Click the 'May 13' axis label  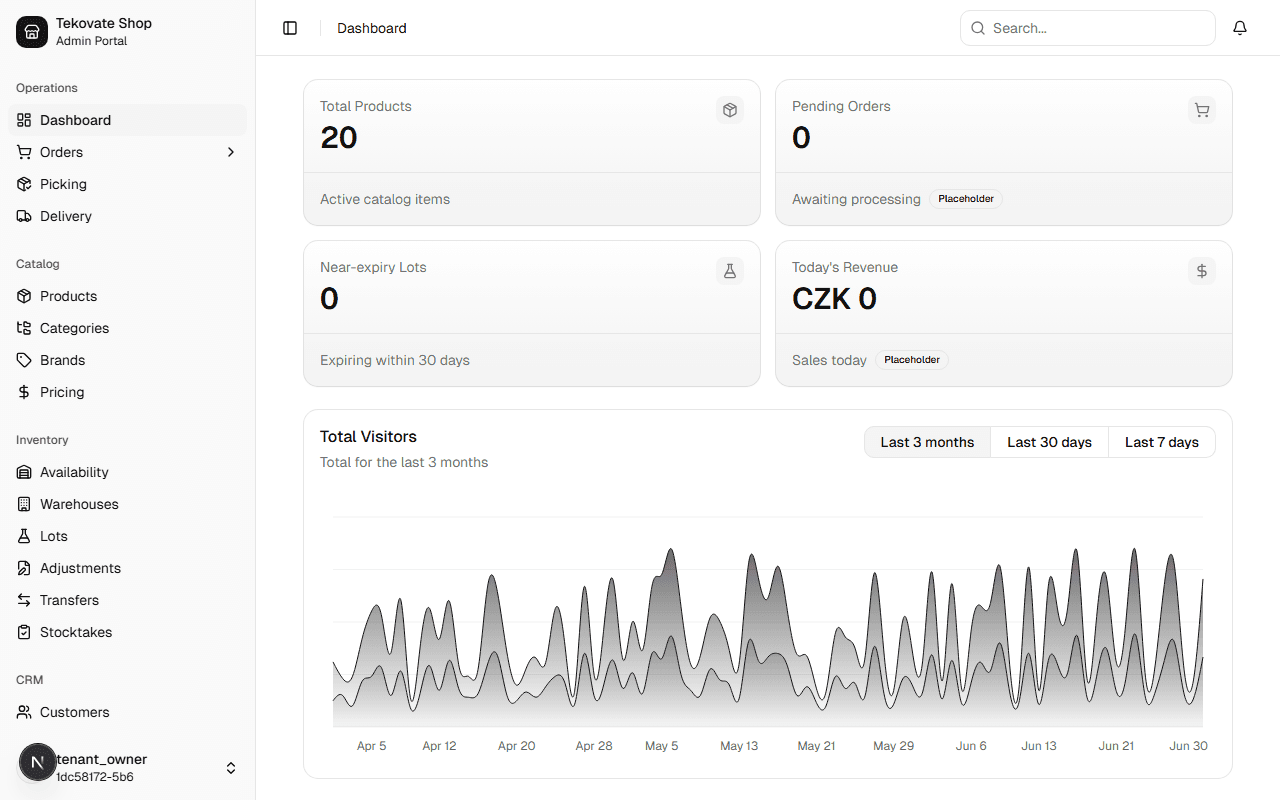(x=739, y=746)
